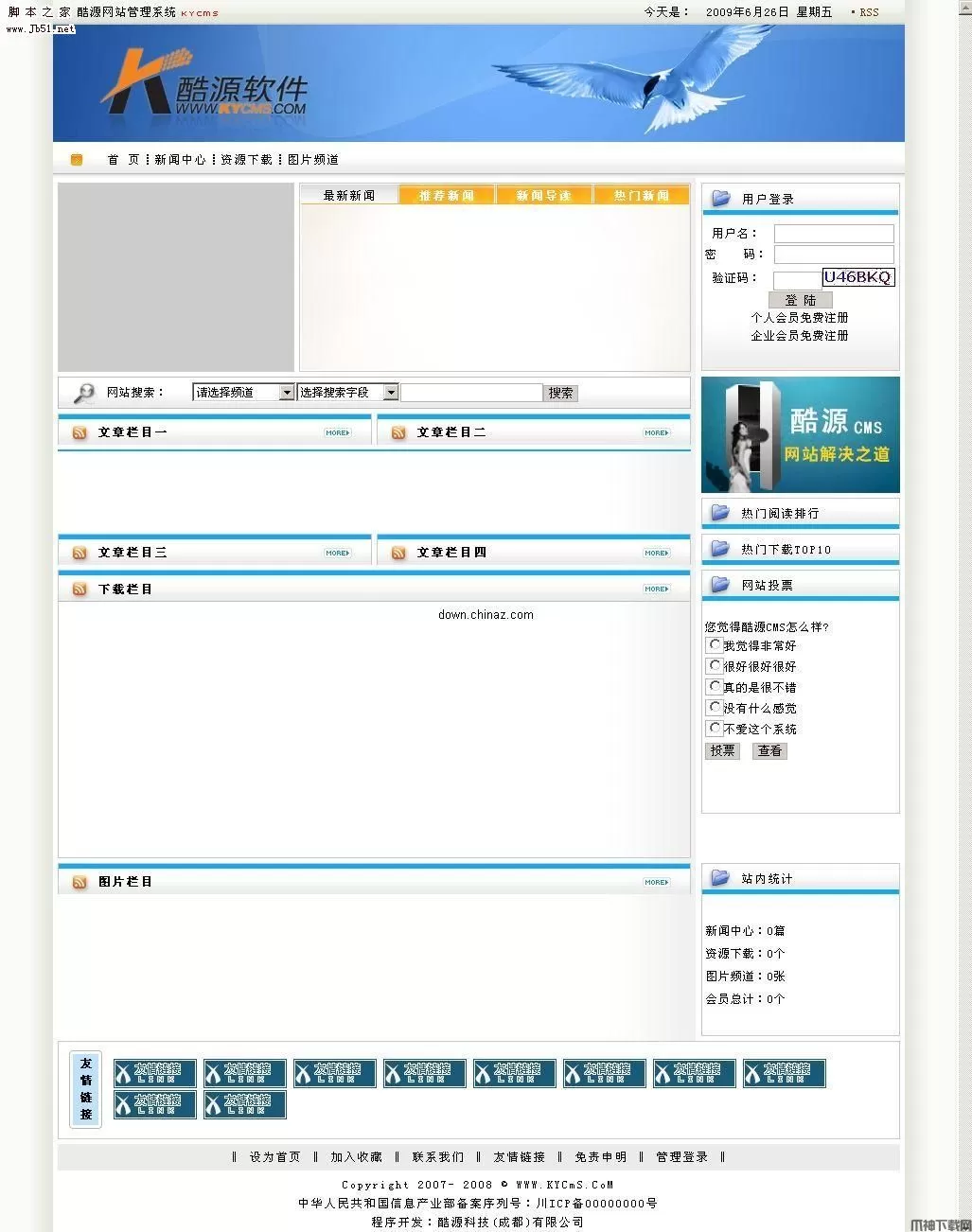Click the RSS icon in the top right corner

pos(866,12)
